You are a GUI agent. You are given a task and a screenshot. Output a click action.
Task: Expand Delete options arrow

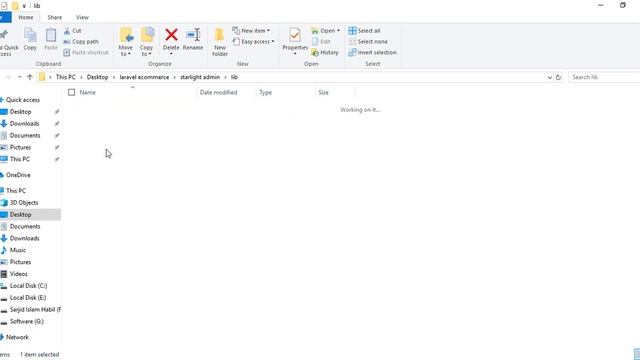click(171, 54)
